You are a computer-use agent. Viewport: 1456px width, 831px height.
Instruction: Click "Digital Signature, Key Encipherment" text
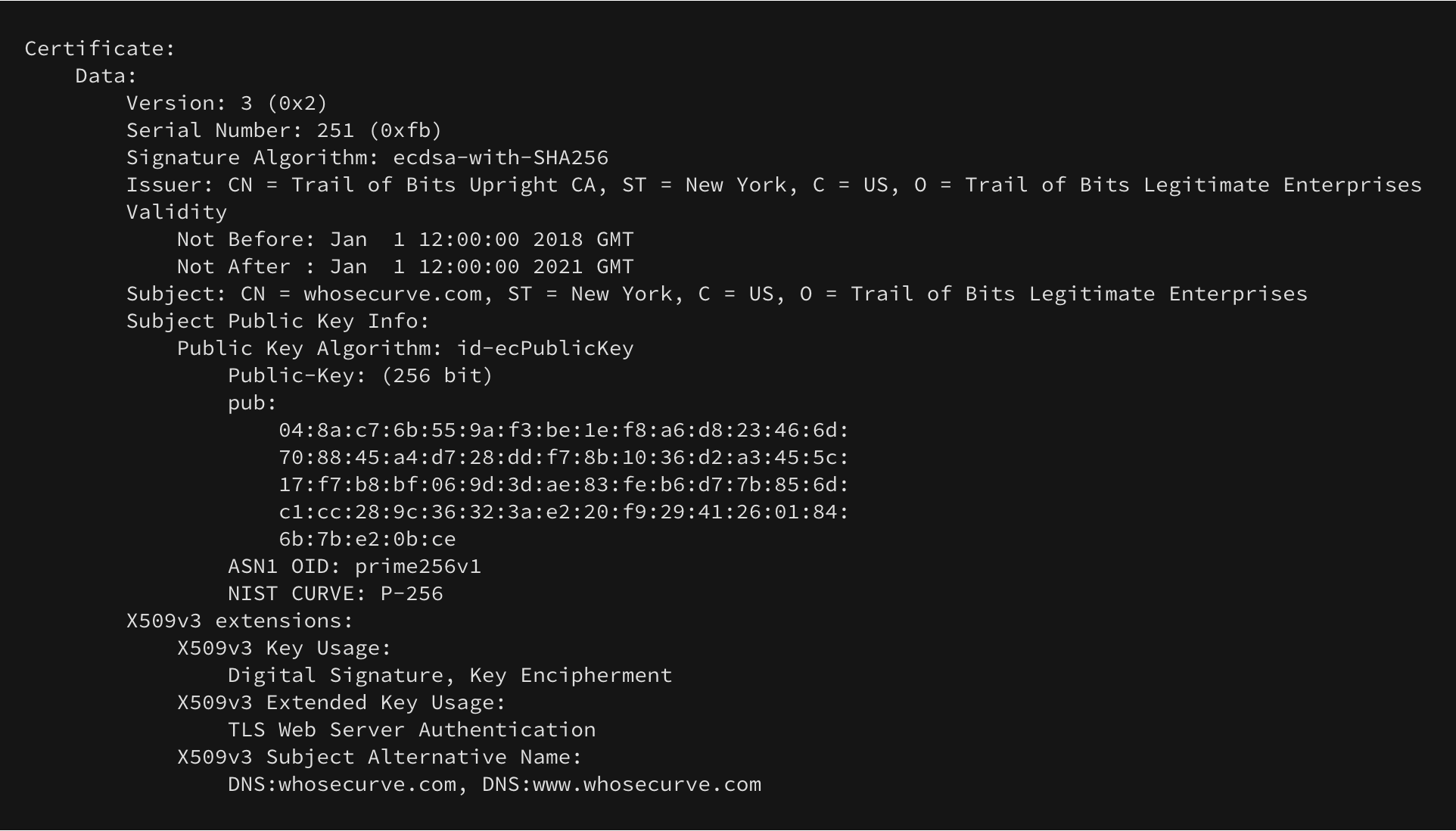pos(450,676)
